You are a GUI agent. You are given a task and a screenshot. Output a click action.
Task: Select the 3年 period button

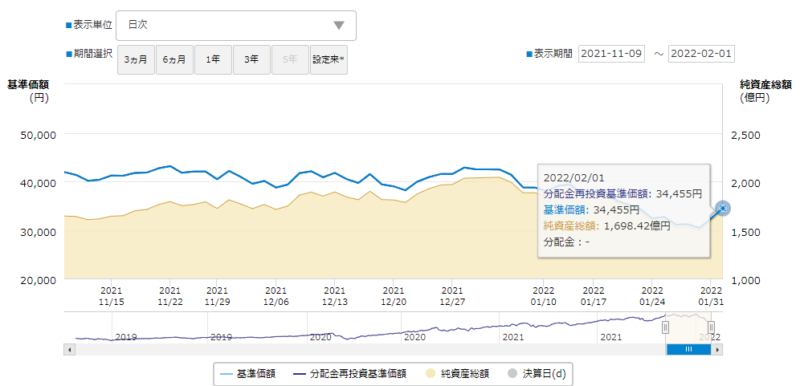click(x=252, y=60)
